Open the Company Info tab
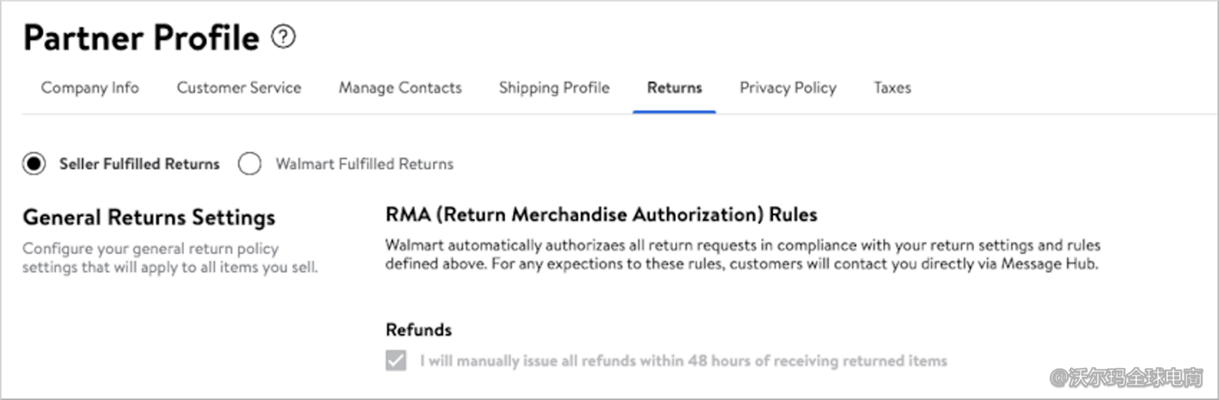This screenshot has width=1219, height=400. [x=90, y=88]
